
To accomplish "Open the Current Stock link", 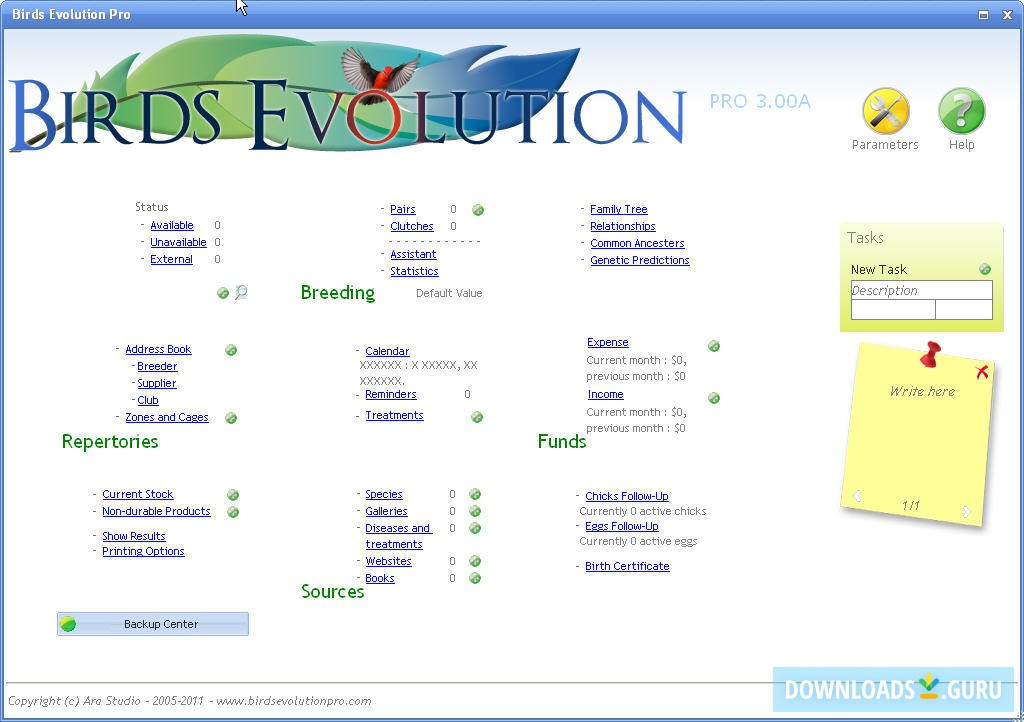I will [x=138, y=495].
